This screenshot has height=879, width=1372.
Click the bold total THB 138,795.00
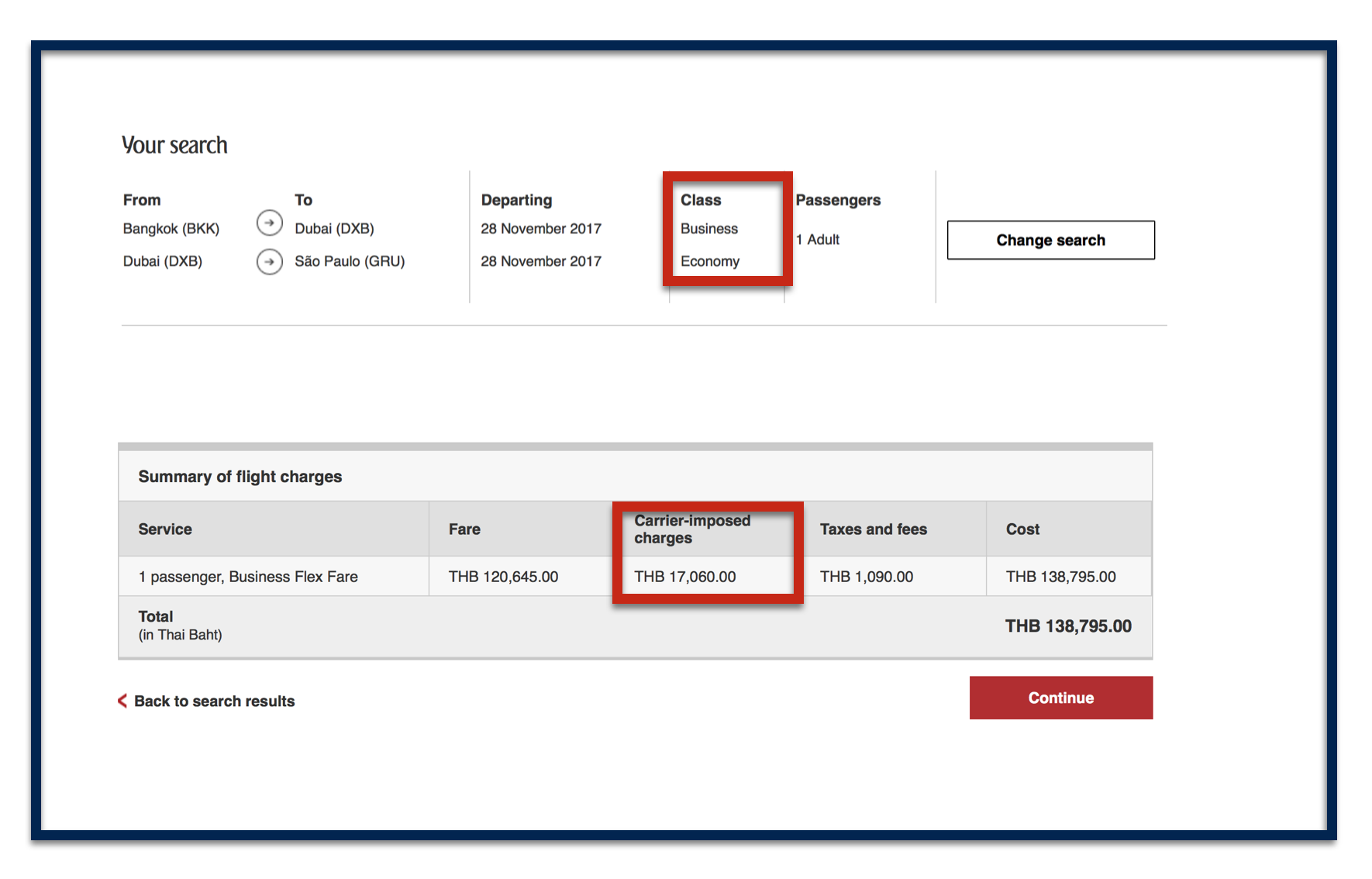point(1068,626)
